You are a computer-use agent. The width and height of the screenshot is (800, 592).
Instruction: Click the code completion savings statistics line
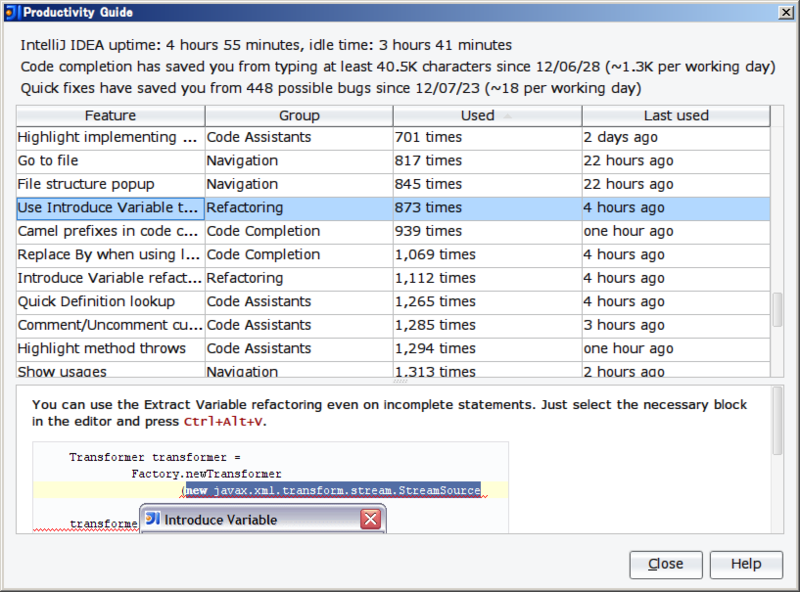coord(398,67)
